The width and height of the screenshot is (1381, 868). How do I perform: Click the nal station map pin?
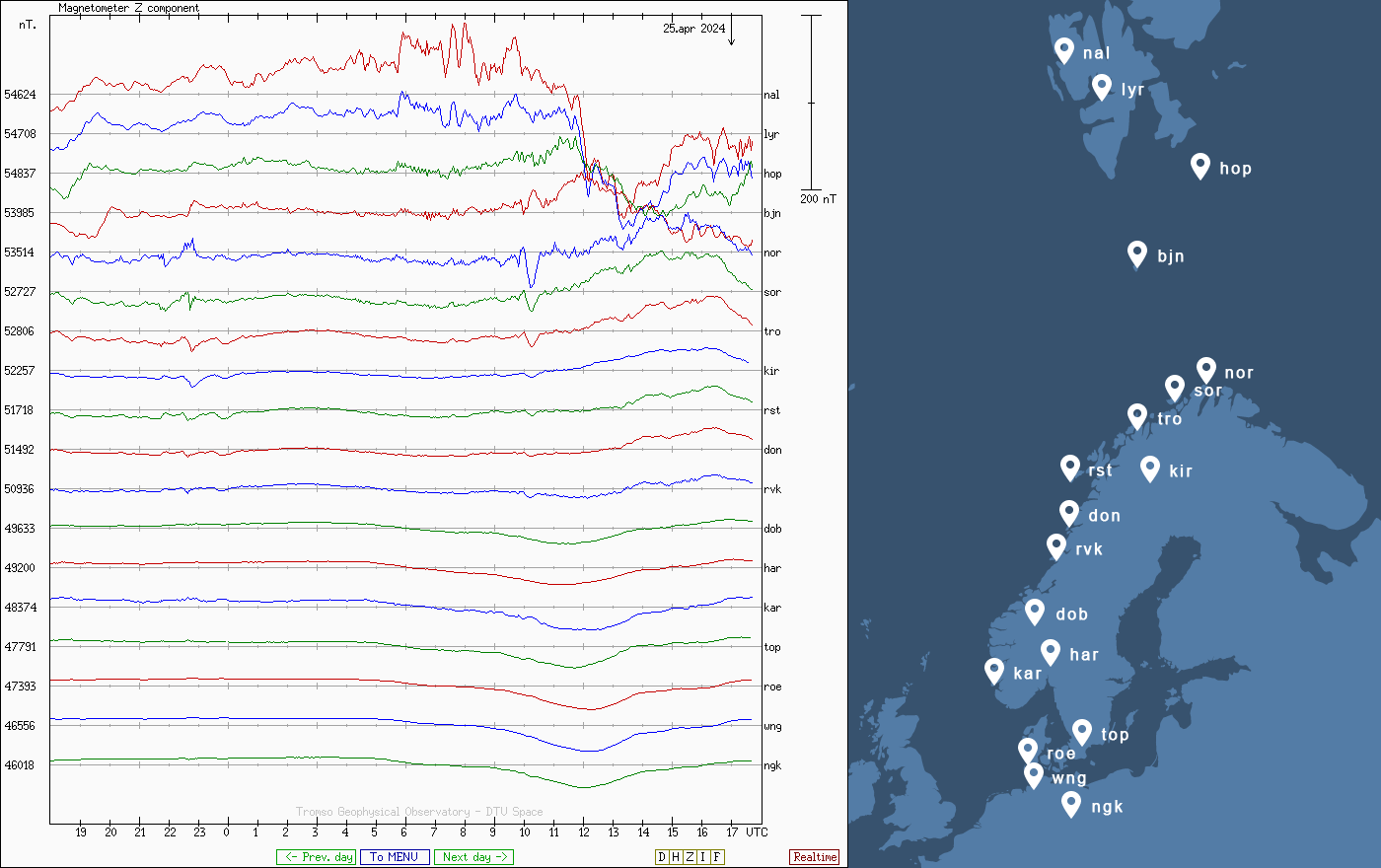click(x=1063, y=49)
